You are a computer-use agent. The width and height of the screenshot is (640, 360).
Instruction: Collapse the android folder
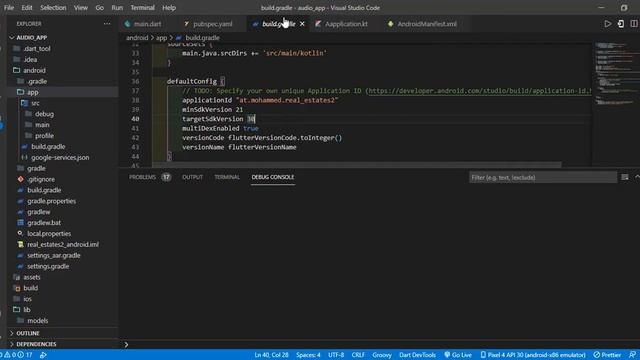(34, 71)
